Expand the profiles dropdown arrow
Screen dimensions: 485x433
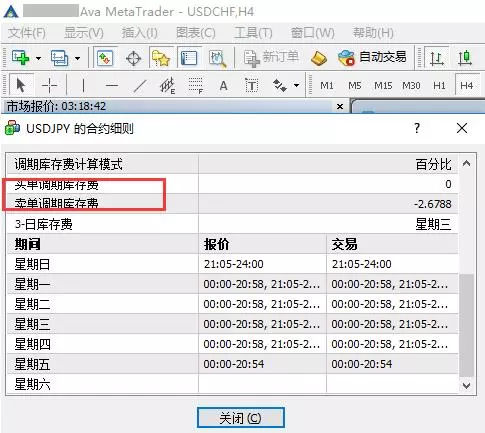coord(77,58)
